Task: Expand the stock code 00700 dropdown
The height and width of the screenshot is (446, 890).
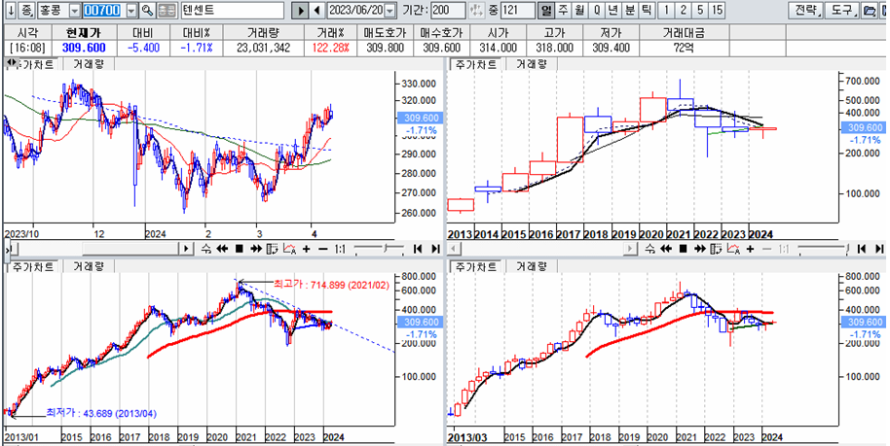Action: tap(131, 10)
